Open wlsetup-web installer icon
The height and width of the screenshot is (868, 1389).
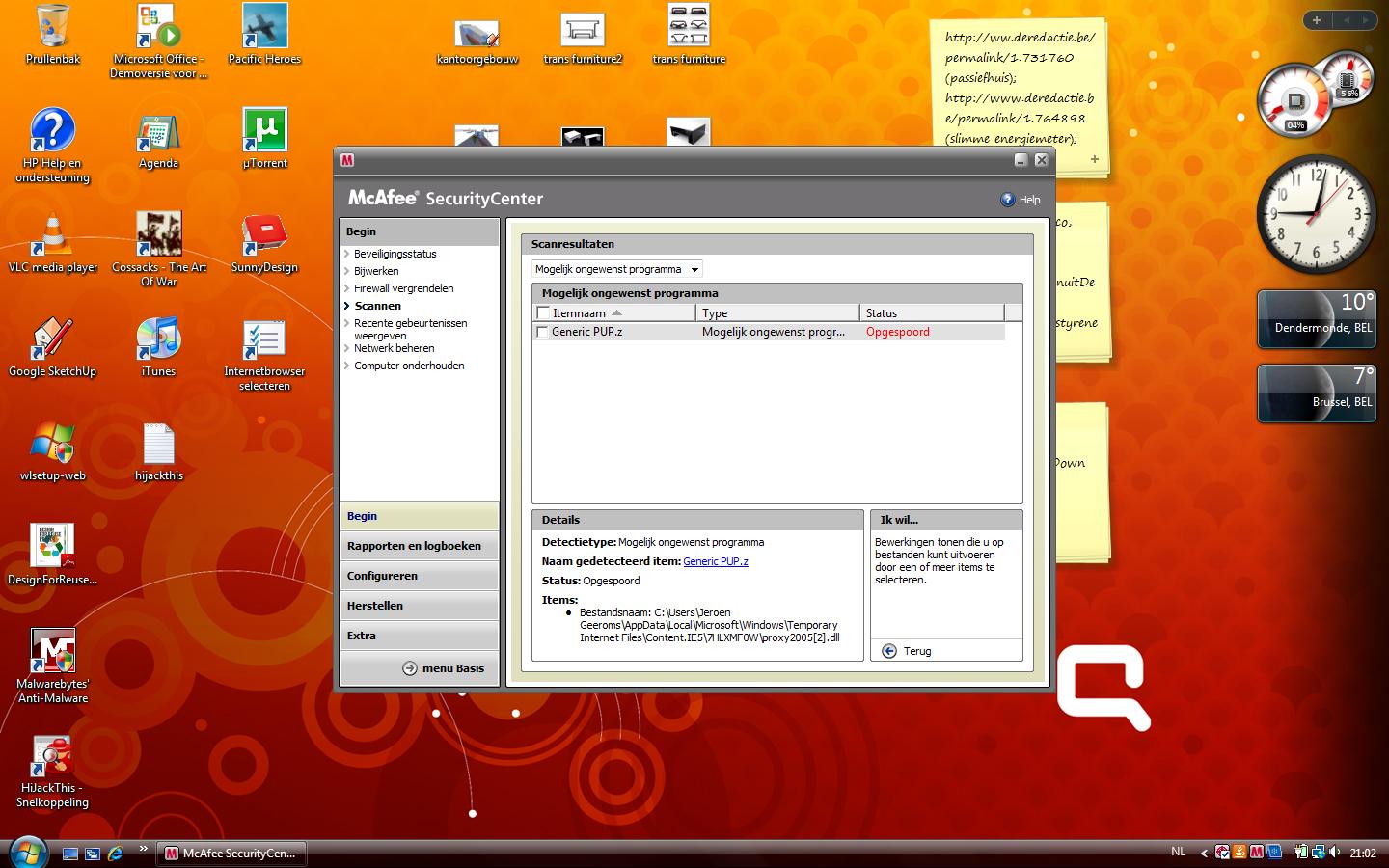52,444
